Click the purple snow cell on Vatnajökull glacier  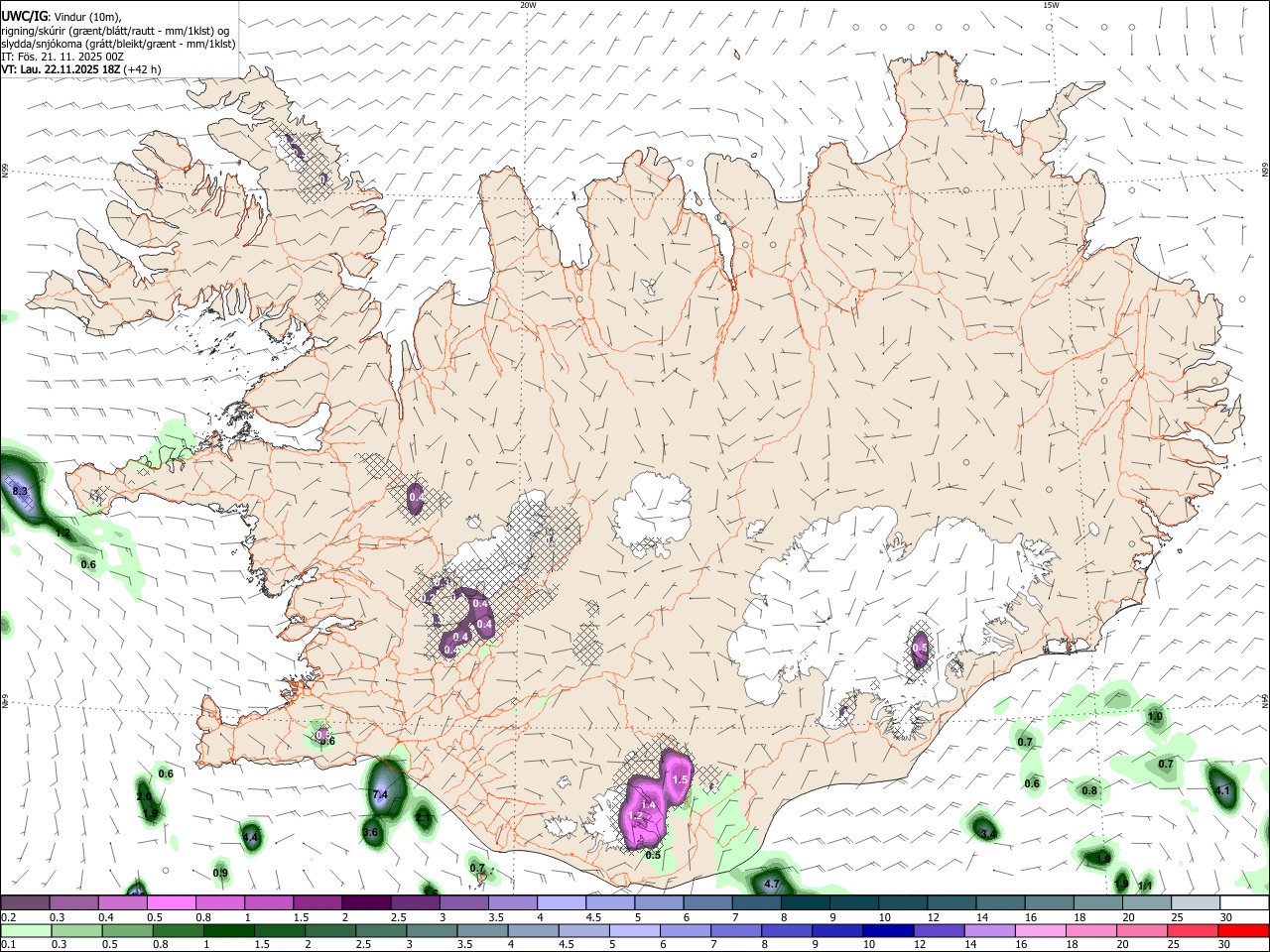click(920, 649)
